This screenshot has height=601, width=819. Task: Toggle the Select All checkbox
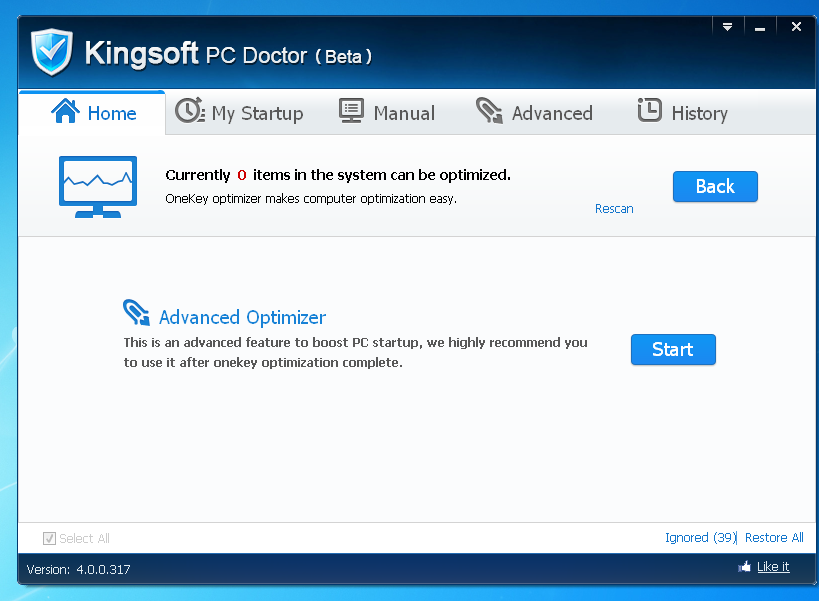click(49, 538)
